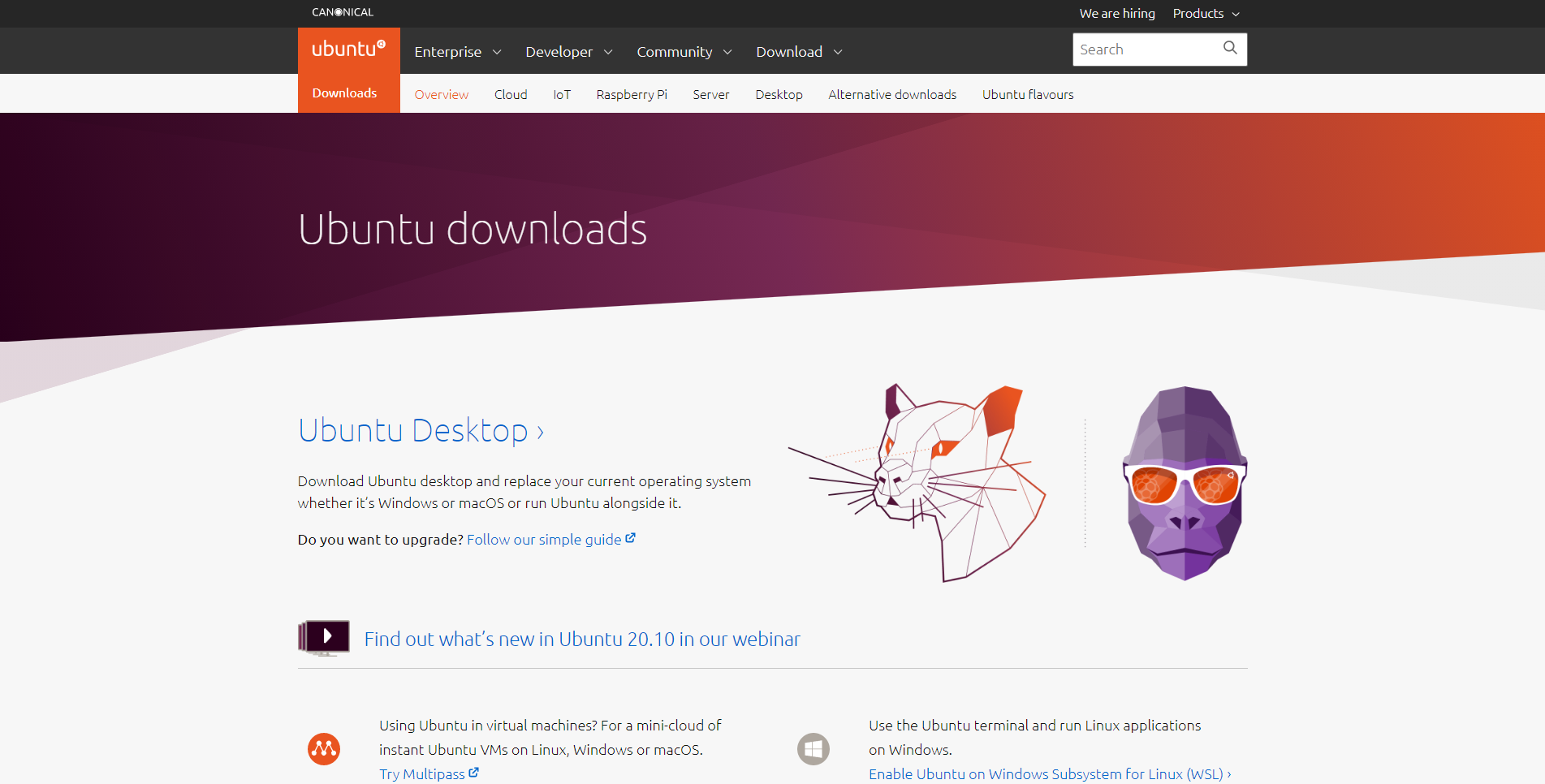The width and height of the screenshot is (1545, 784).
Task: Switch to the Cloud tab
Action: [511, 94]
